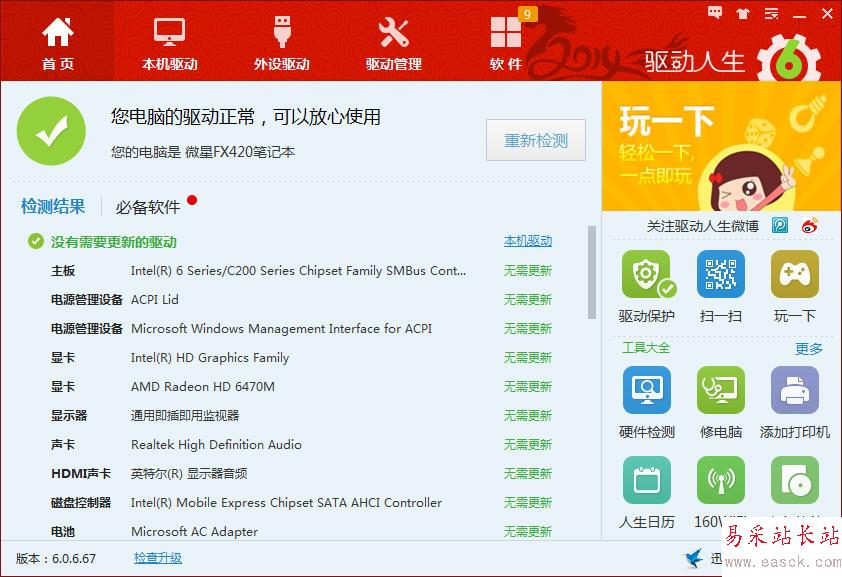
Task: Click the 检查升级 link
Action: [x=158, y=558]
